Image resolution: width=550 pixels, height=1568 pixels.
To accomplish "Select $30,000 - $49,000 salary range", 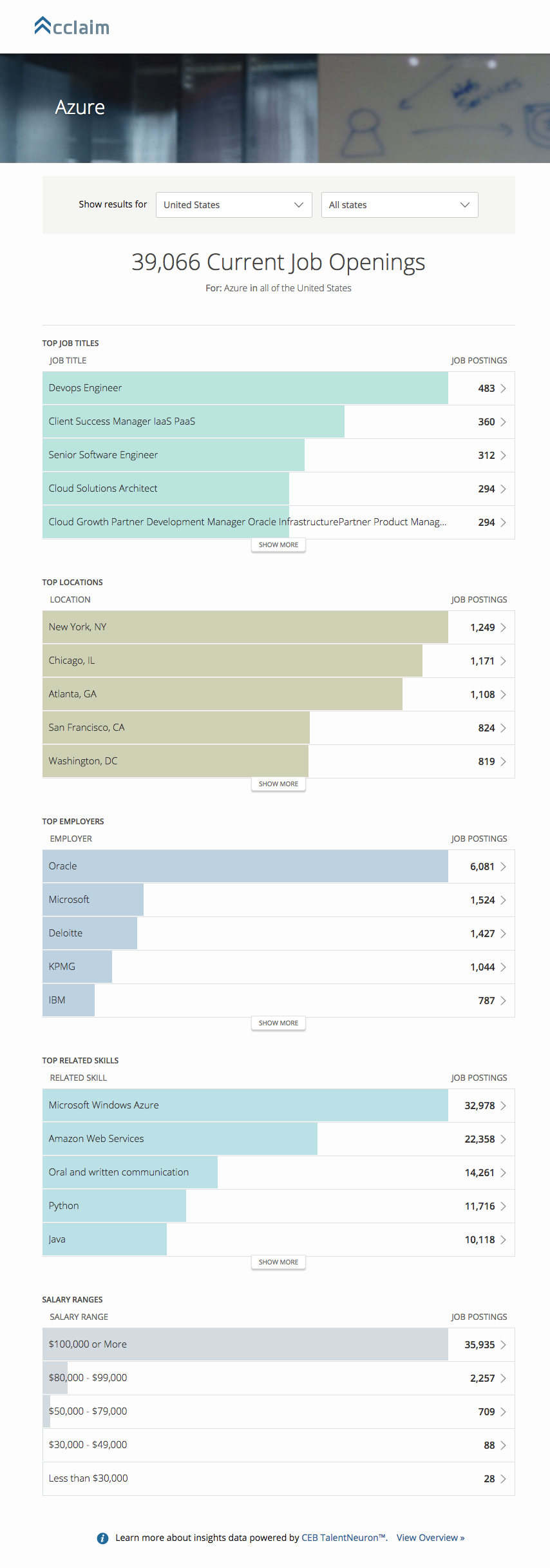I will (88, 1445).
